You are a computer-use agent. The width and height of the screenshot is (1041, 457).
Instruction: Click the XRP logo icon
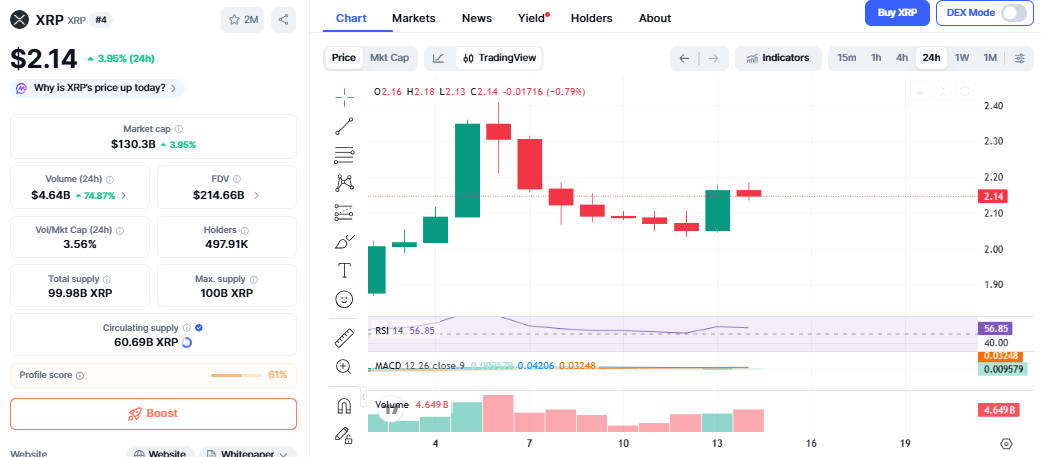tap(20, 20)
